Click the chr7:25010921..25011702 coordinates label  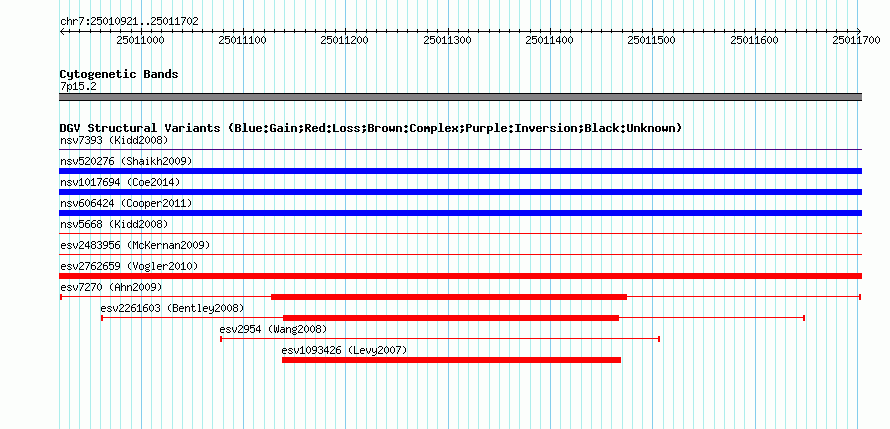(x=129, y=21)
